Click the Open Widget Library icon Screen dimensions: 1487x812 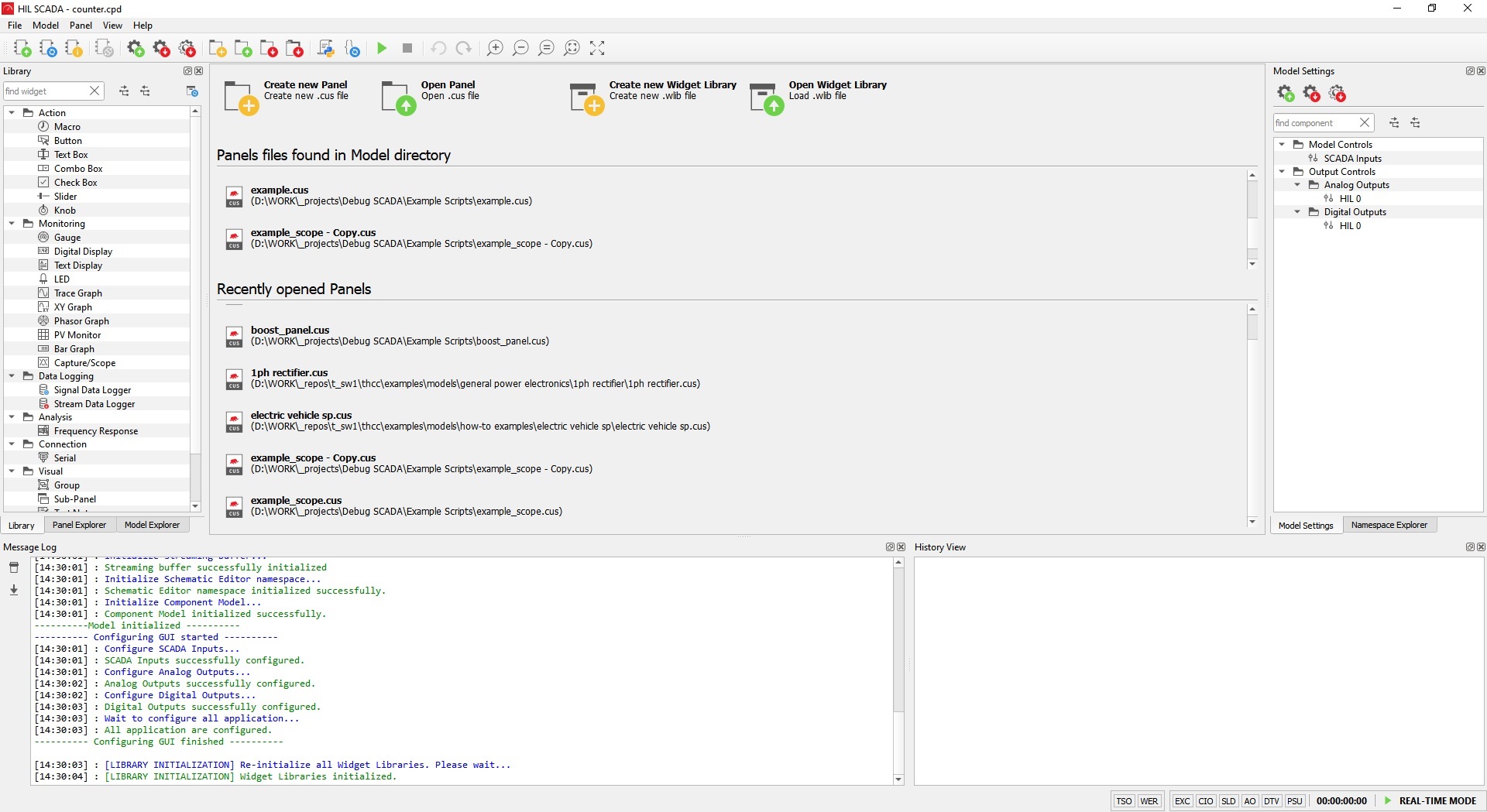tap(766, 99)
